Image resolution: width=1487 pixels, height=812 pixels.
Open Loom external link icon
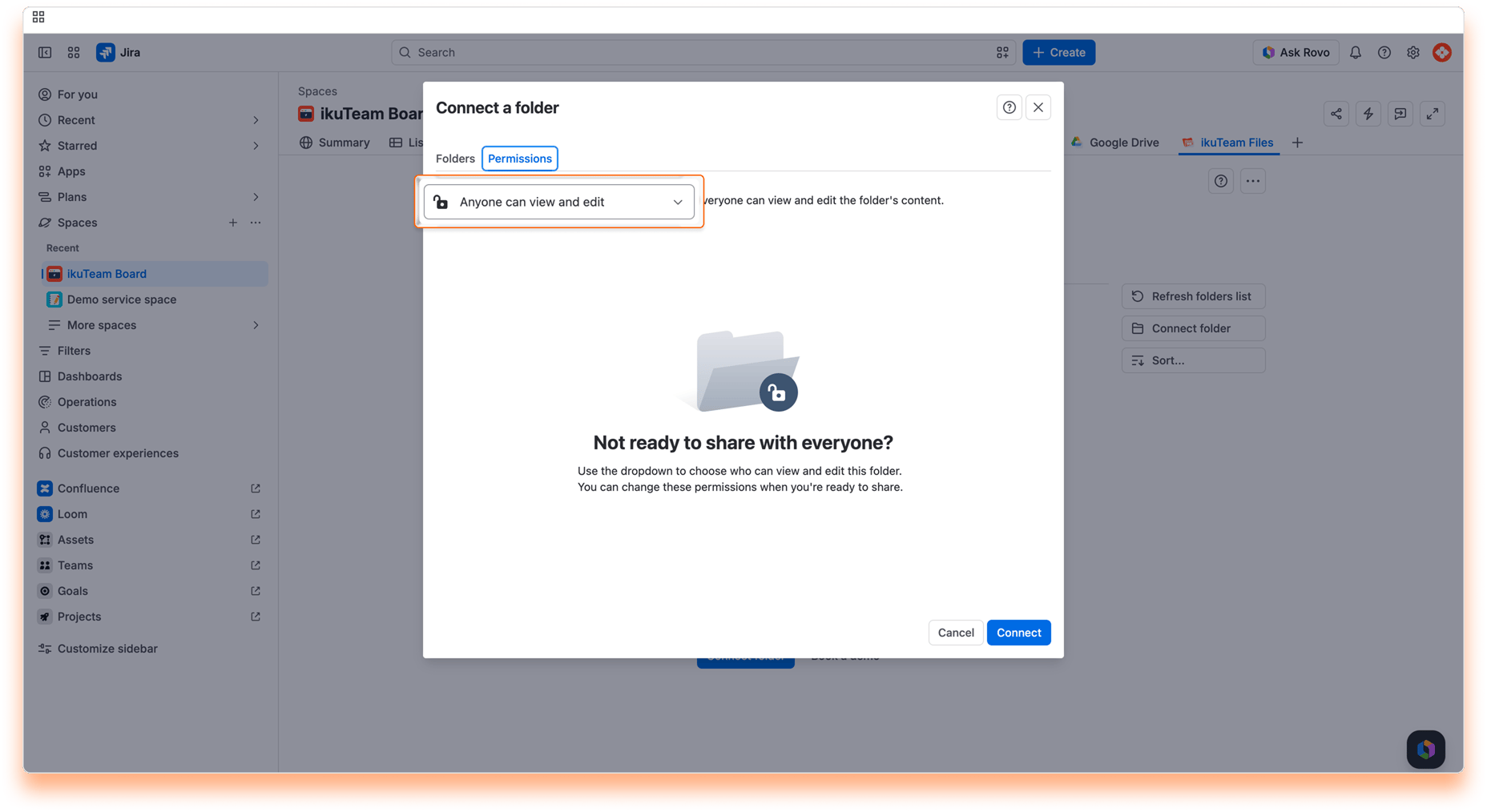tap(256, 514)
